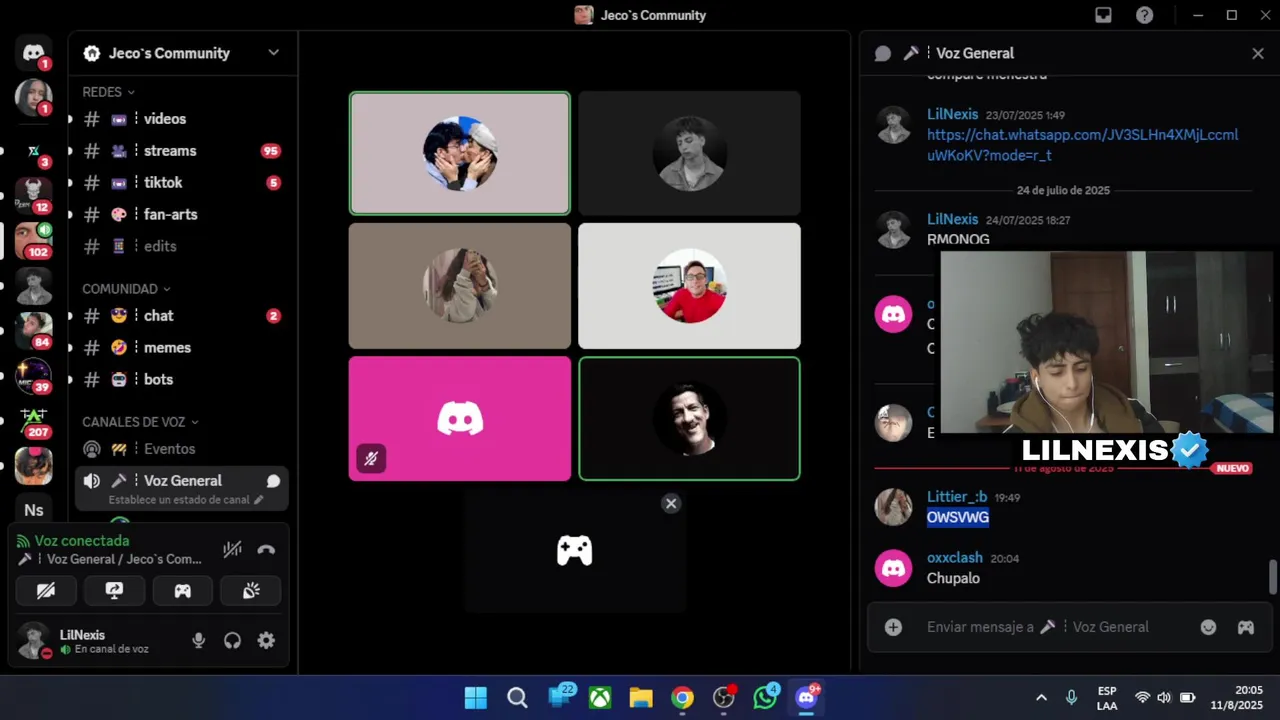This screenshot has width=1280, height=720.
Task: Open Windows Start menu
Action: tap(476, 697)
